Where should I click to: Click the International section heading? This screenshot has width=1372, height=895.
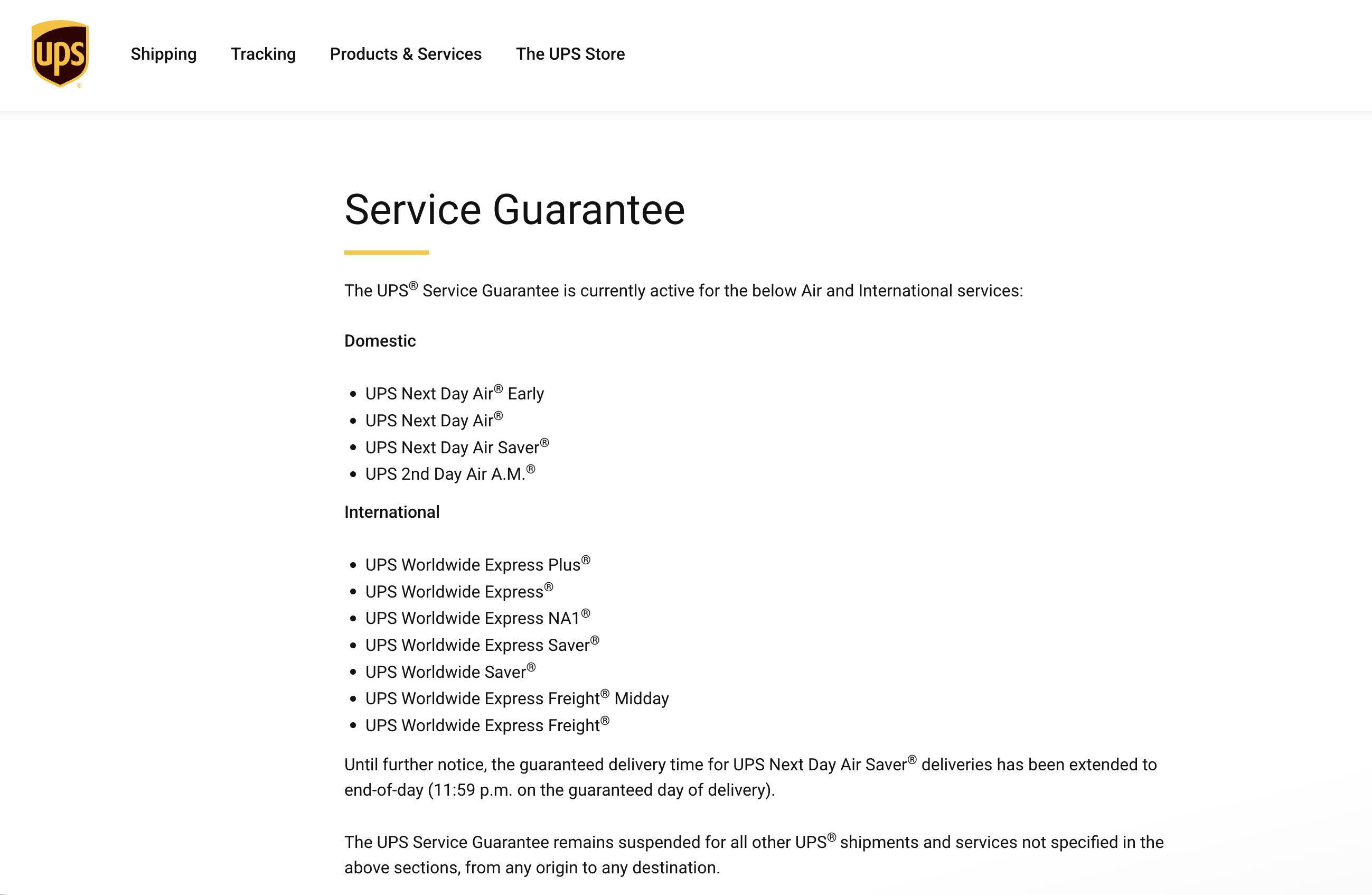point(391,512)
